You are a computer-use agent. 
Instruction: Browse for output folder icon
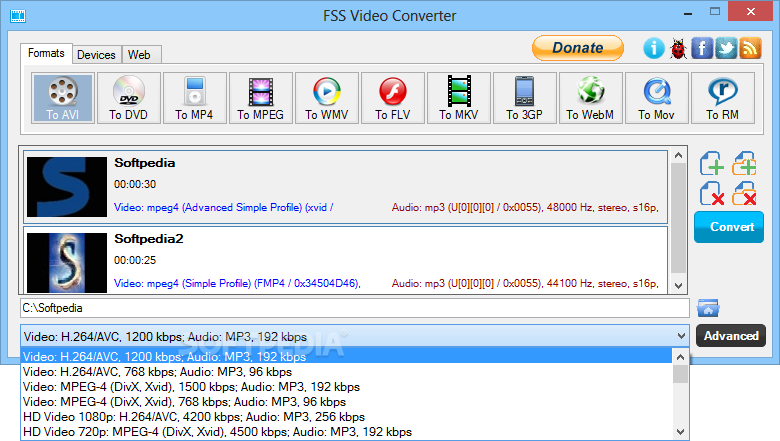pyautogui.click(x=708, y=308)
